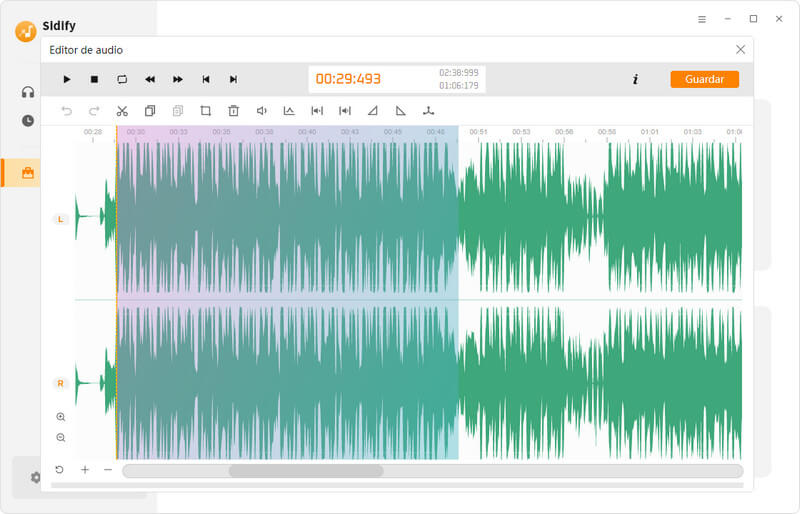Viewport: 800px width, 514px height.
Task: Zoom in timeline with plus icon
Action: tap(85, 470)
